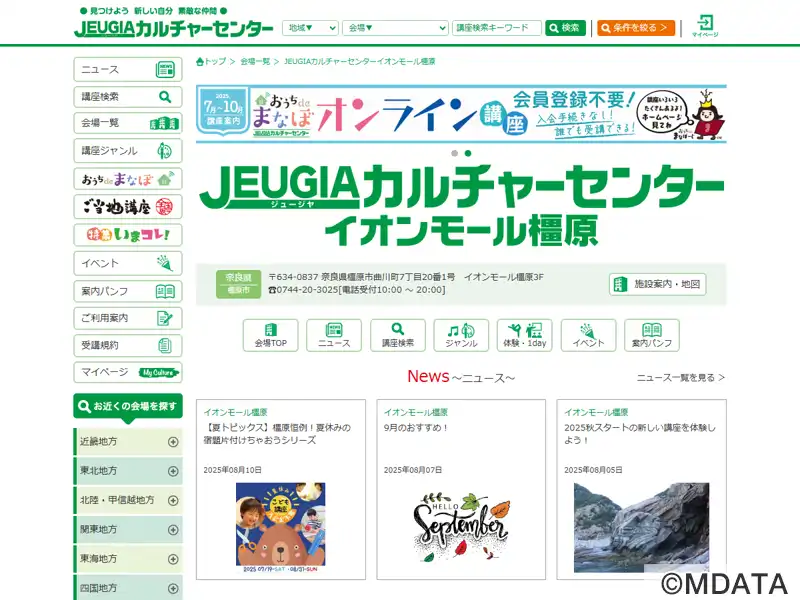
Task: Expand the 北陸・甲信越地方 region plus icon
Action: pyautogui.click(x=173, y=501)
